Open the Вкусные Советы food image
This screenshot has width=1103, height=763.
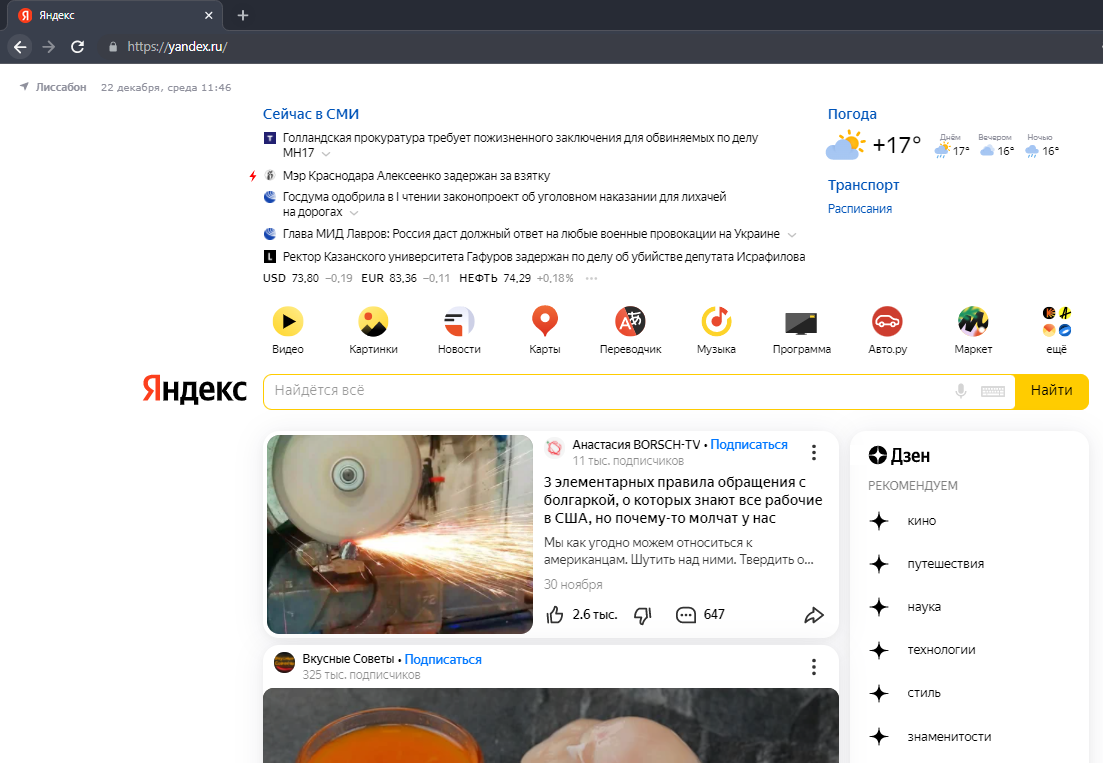pyautogui.click(x=551, y=725)
